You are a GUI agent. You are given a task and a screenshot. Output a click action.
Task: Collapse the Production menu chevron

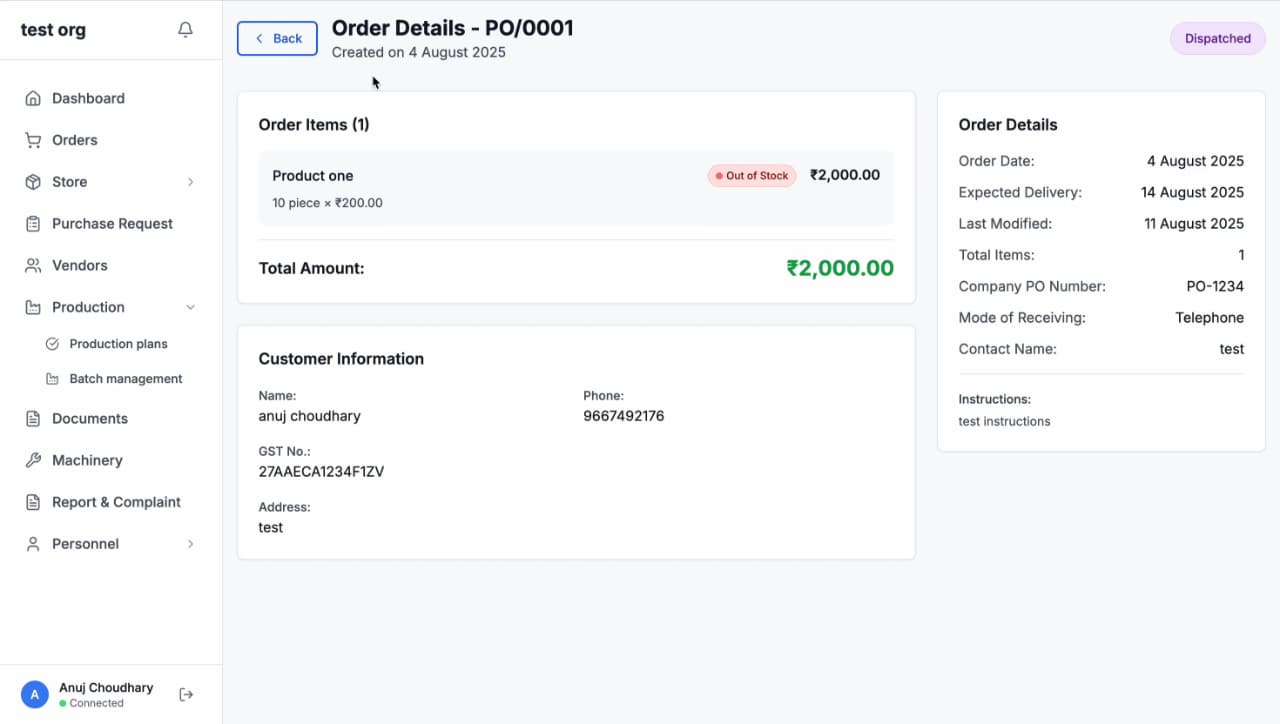[x=190, y=307]
